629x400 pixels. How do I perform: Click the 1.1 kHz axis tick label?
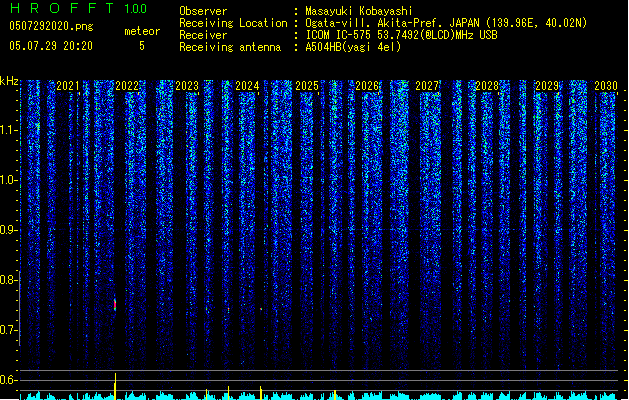pos(8,130)
